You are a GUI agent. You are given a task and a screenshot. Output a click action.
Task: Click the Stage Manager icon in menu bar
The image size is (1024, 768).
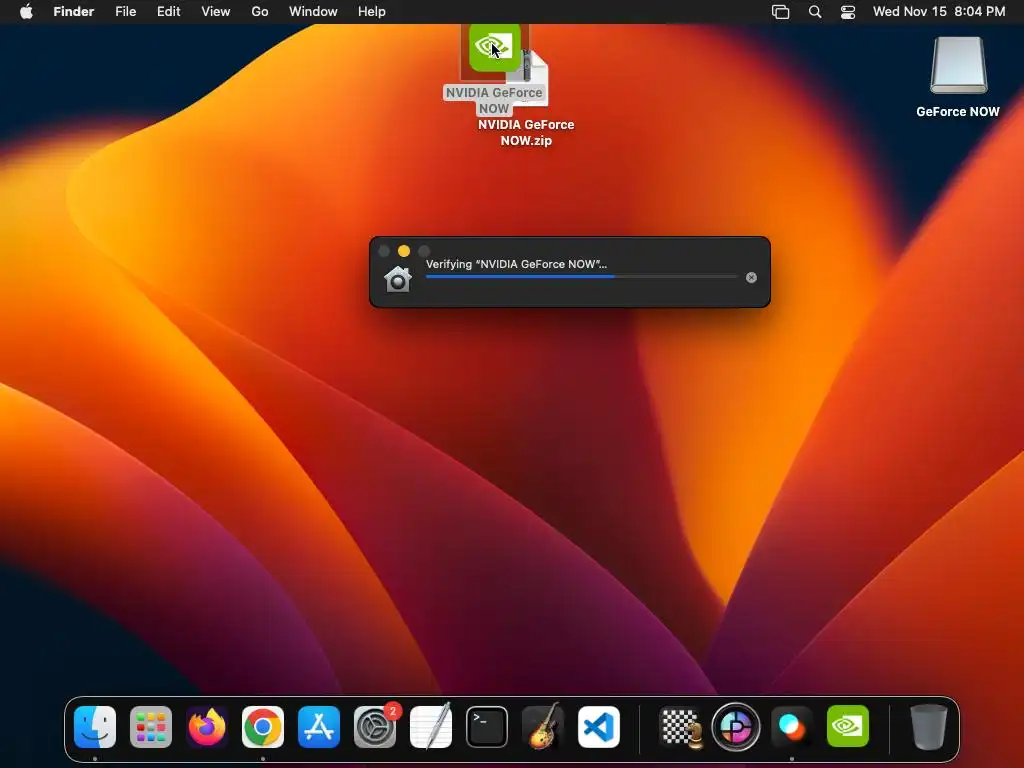point(780,12)
